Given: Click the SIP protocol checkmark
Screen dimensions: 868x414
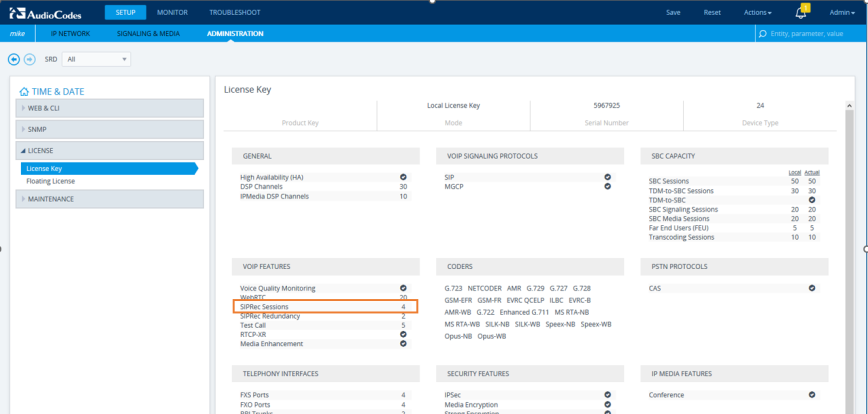Looking at the screenshot, I should 607,177.
